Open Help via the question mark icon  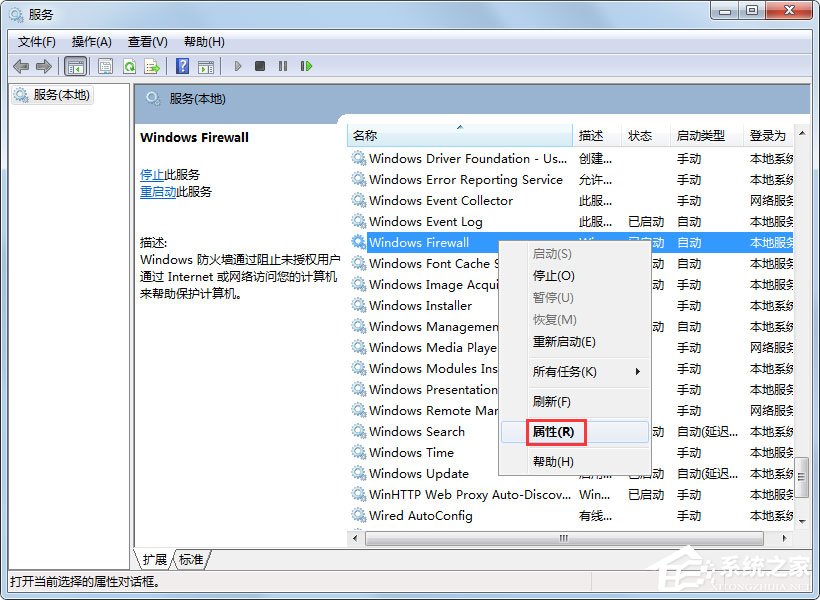[182, 66]
